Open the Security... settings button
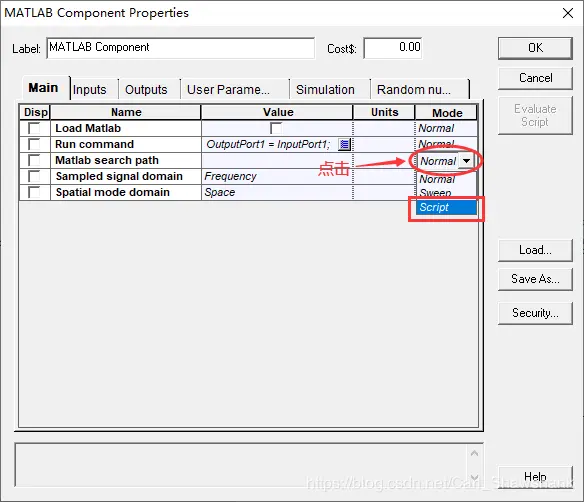Screen dimensions: 584x502 coord(535,313)
